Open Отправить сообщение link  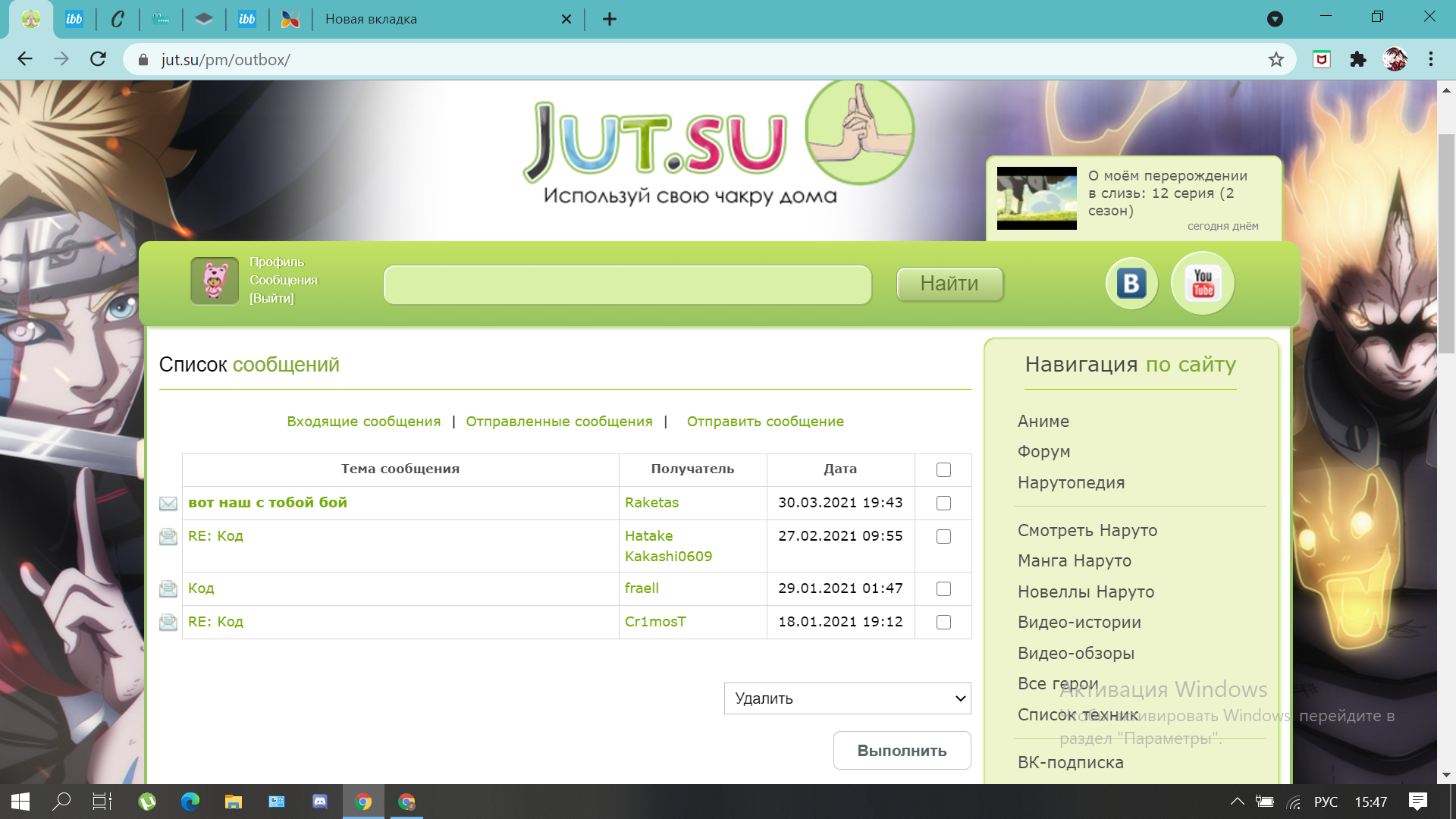tap(765, 422)
